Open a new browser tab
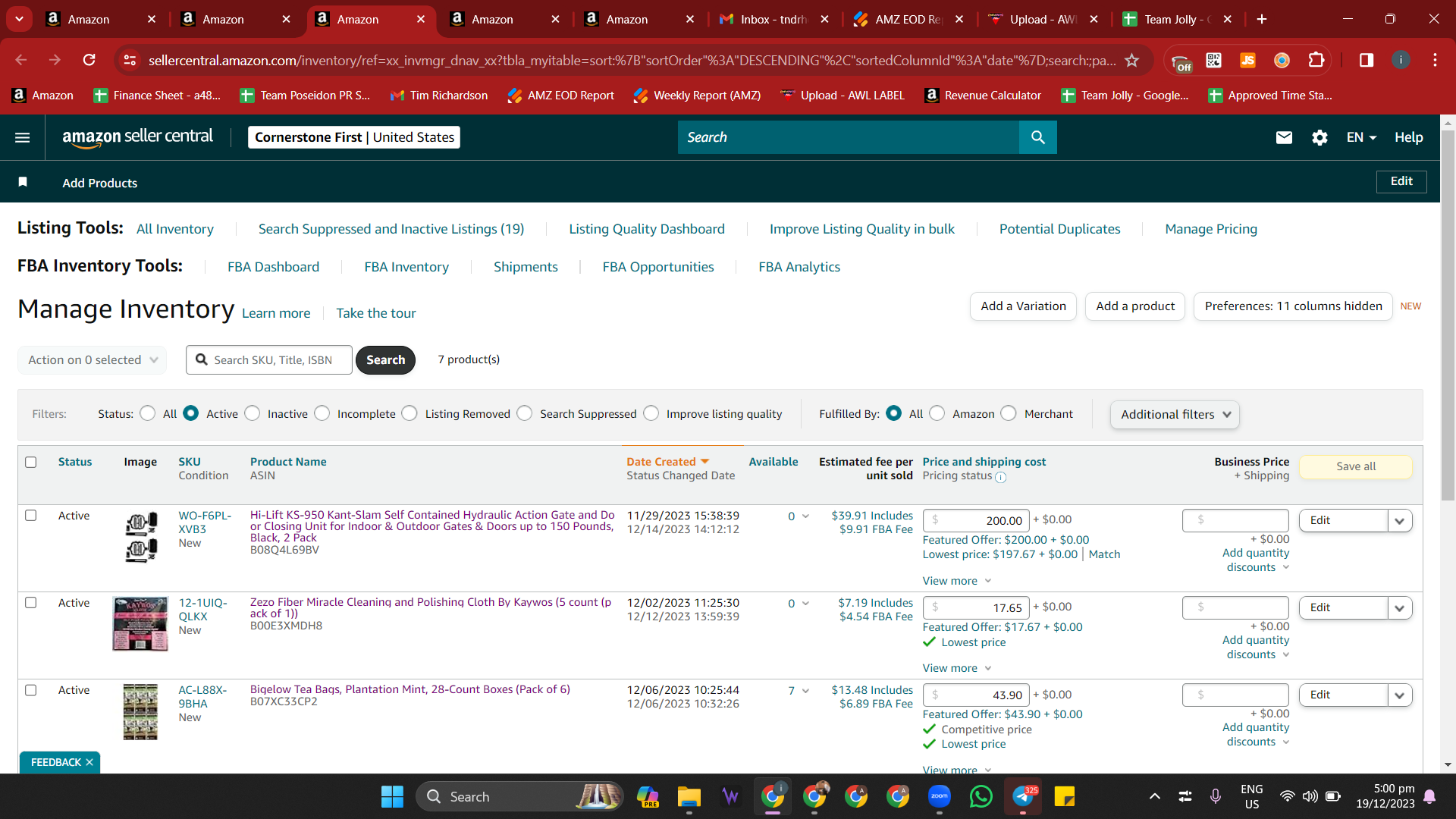This screenshot has width=1456, height=819. tap(1262, 19)
